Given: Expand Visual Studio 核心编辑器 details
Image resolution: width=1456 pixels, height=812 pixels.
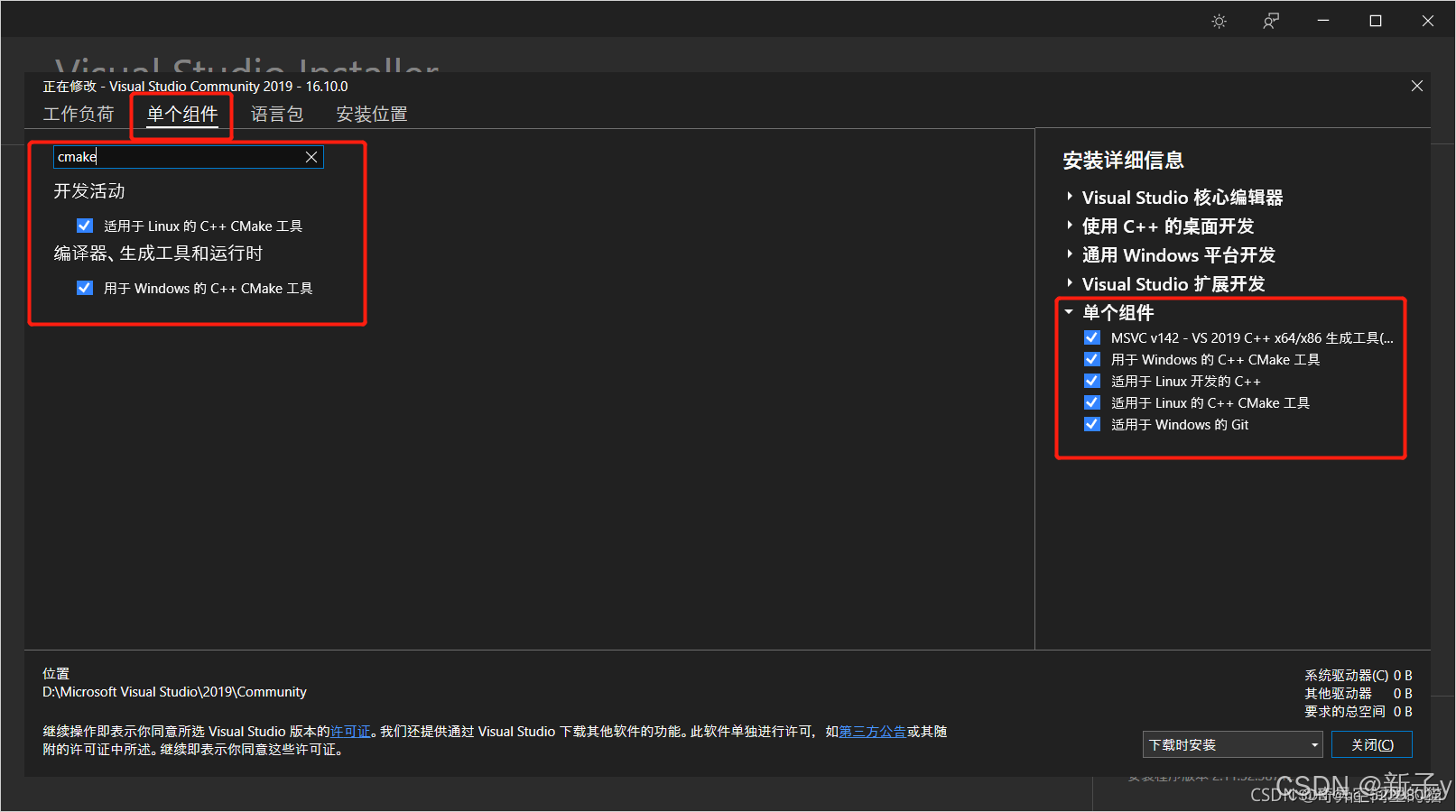Looking at the screenshot, I should pos(1069,197).
